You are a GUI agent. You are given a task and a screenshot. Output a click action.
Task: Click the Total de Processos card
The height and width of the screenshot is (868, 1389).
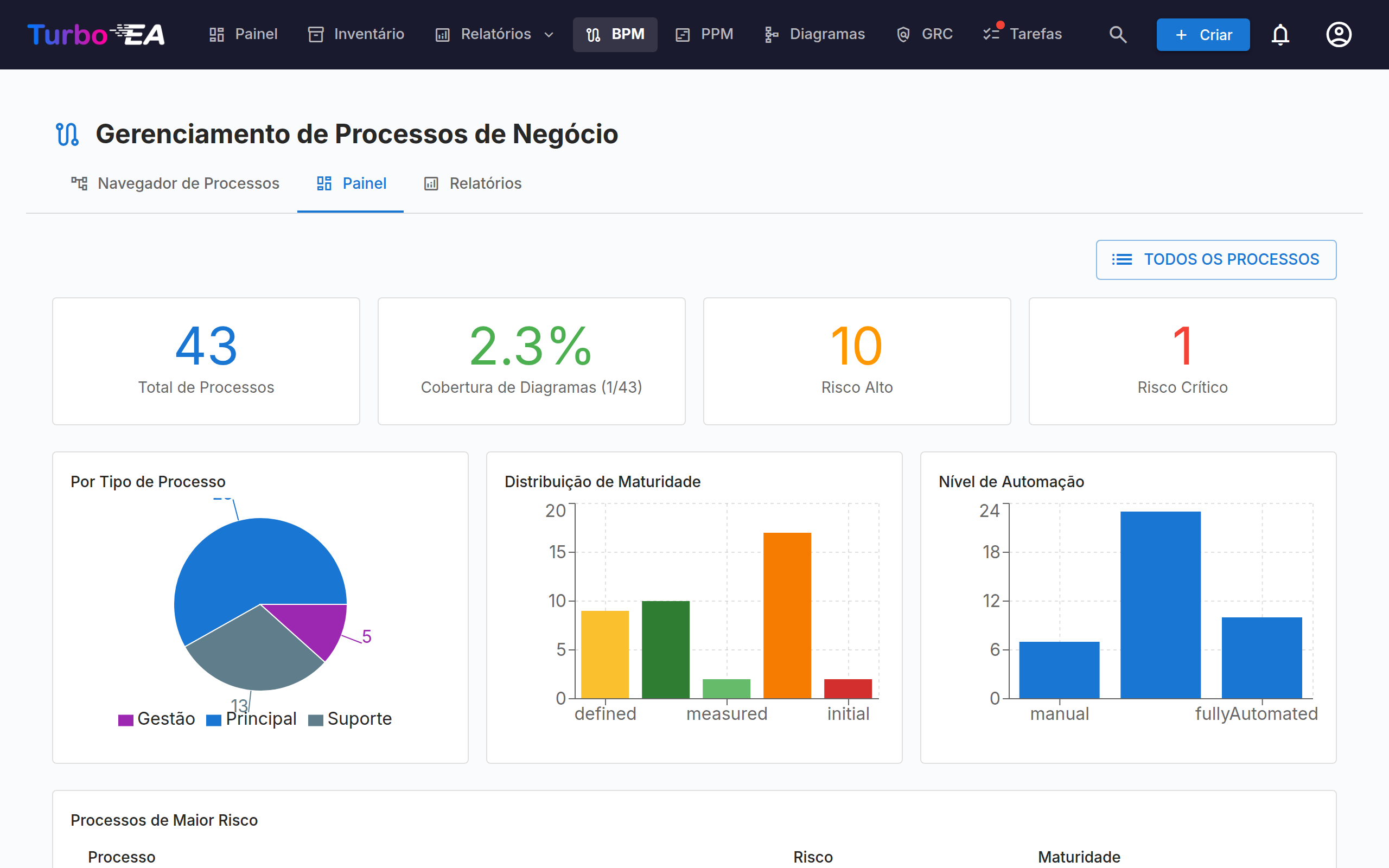coord(206,361)
